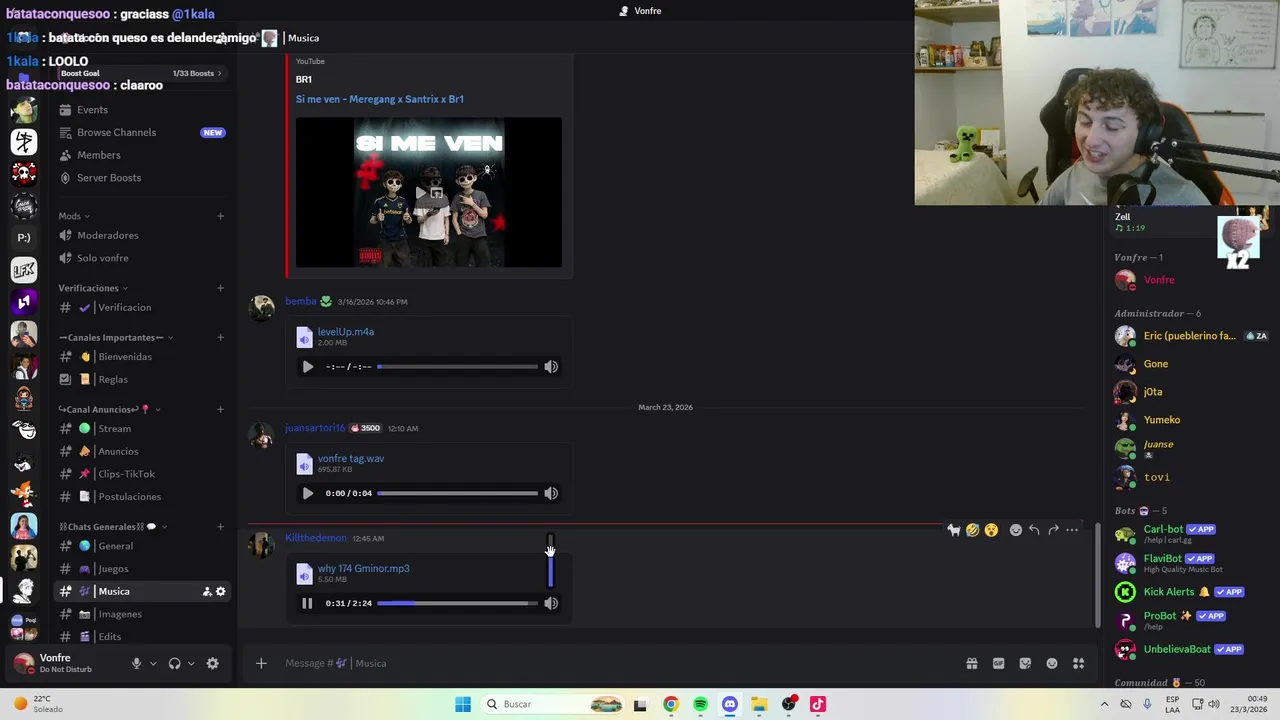Open Spotify from the Windows taskbar

pyautogui.click(x=700, y=704)
